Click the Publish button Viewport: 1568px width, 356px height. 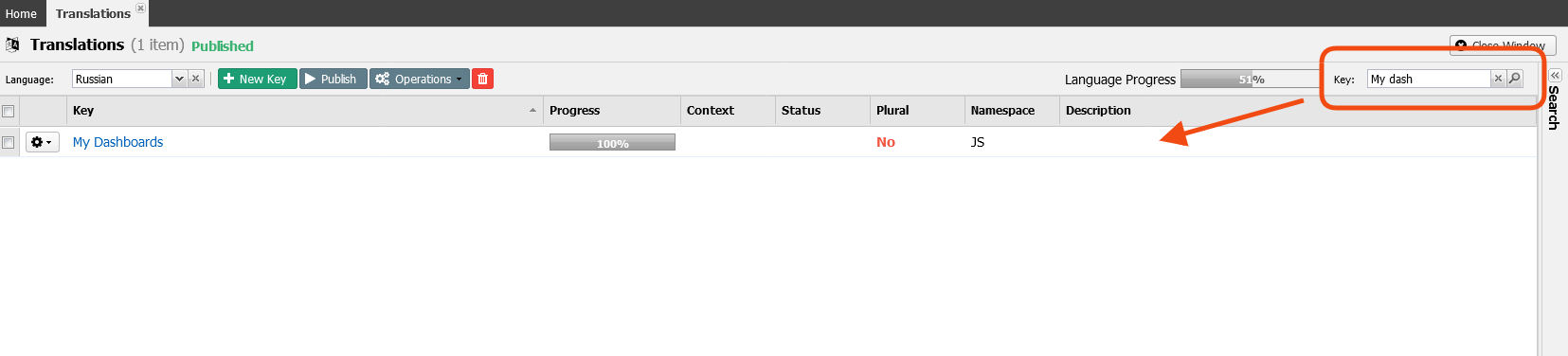click(x=333, y=79)
